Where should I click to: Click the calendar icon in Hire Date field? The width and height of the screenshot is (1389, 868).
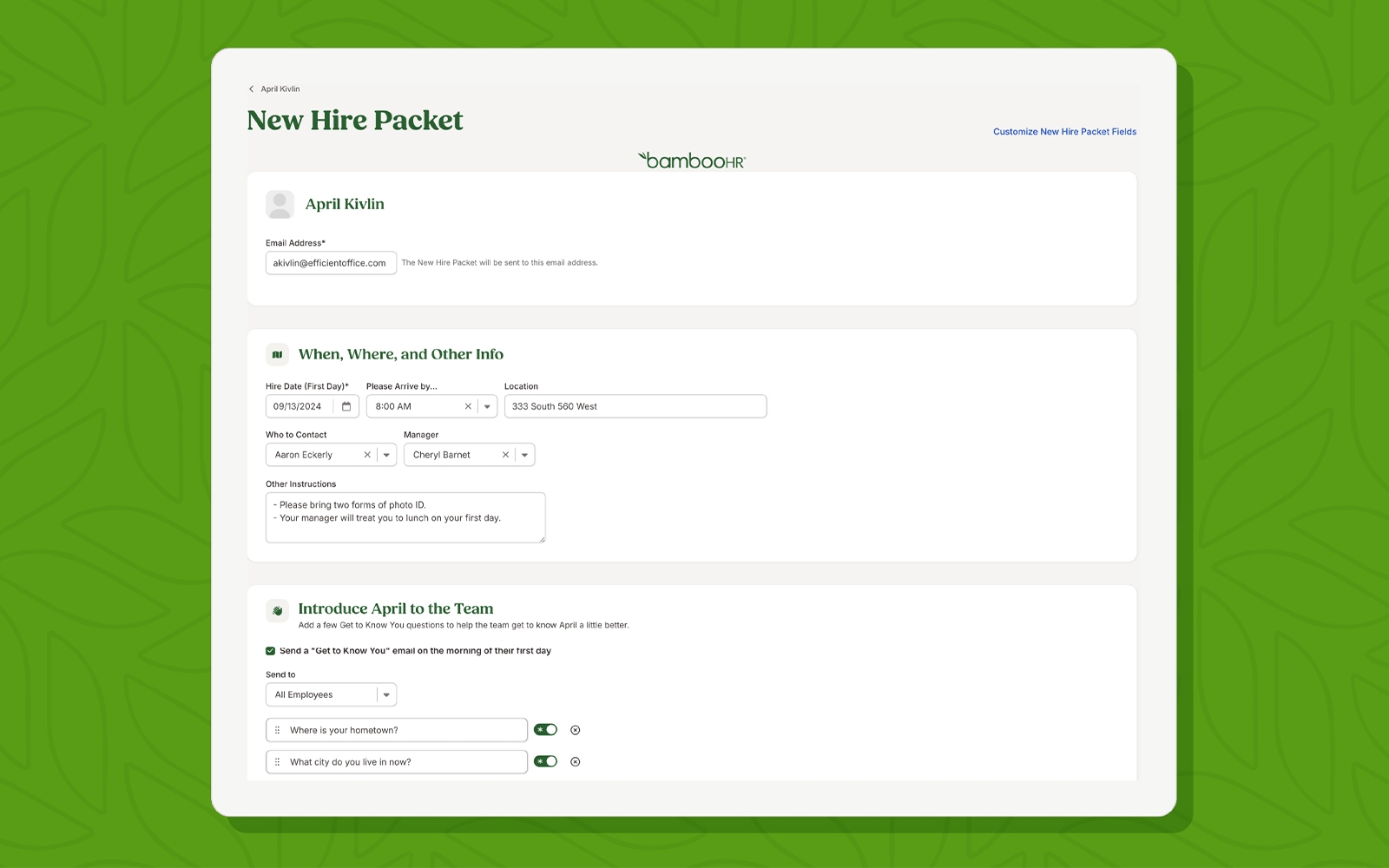pos(346,406)
